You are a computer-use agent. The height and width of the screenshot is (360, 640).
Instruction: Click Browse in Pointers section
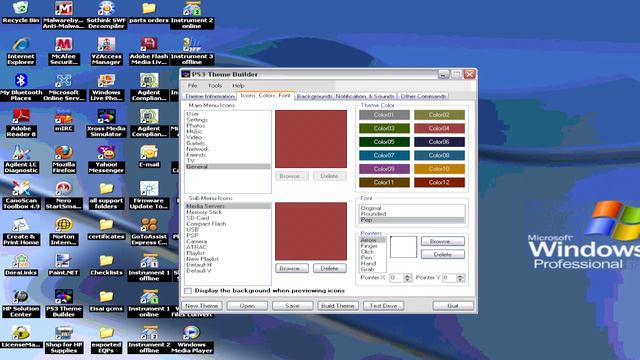pyautogui.click(x=442, y=241)
